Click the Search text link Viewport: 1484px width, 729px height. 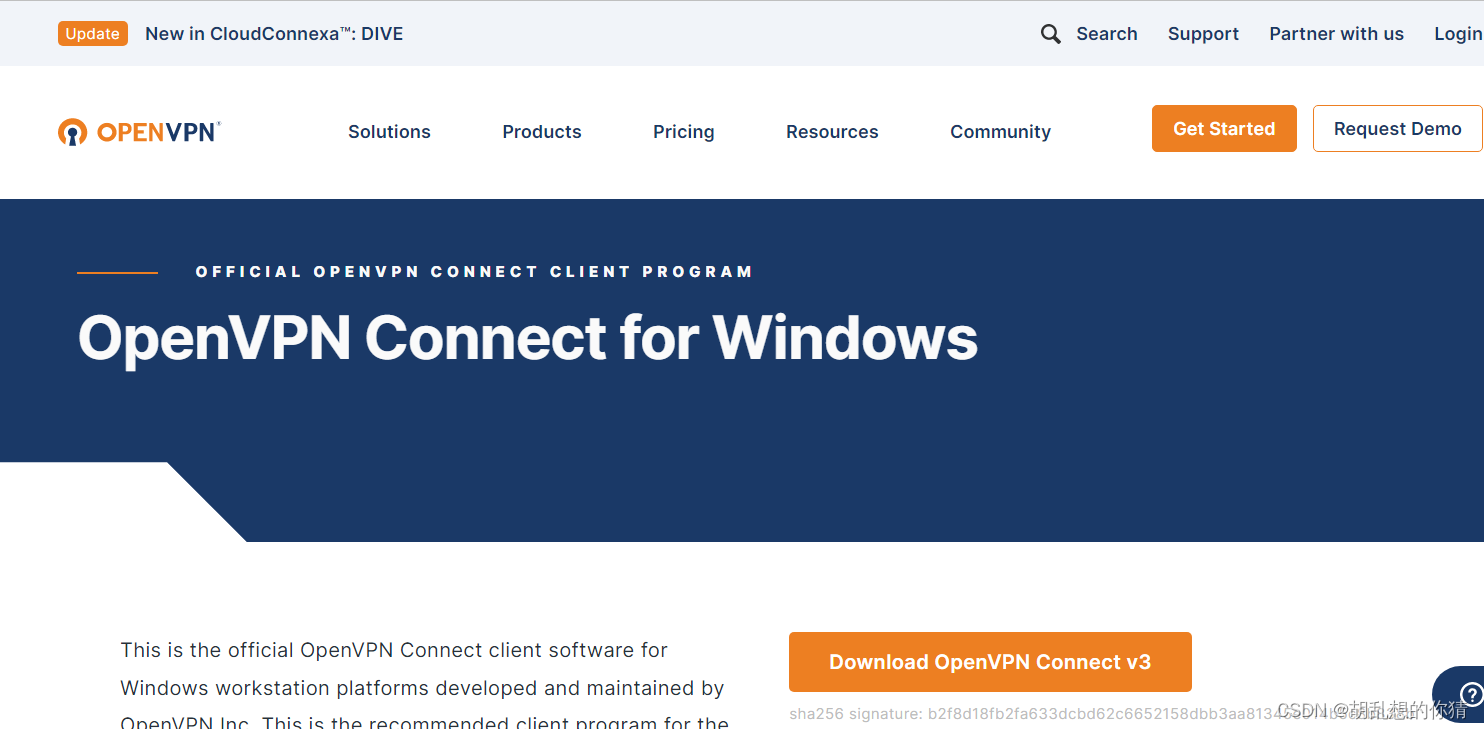[1106, 34]
